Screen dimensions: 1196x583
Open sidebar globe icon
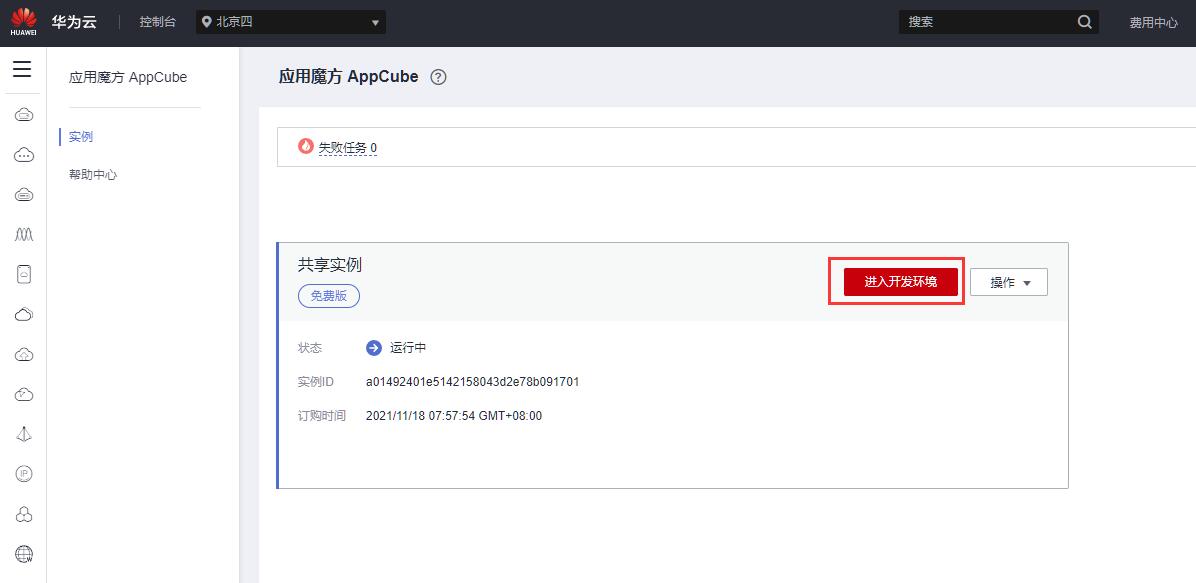coord(24,554)
